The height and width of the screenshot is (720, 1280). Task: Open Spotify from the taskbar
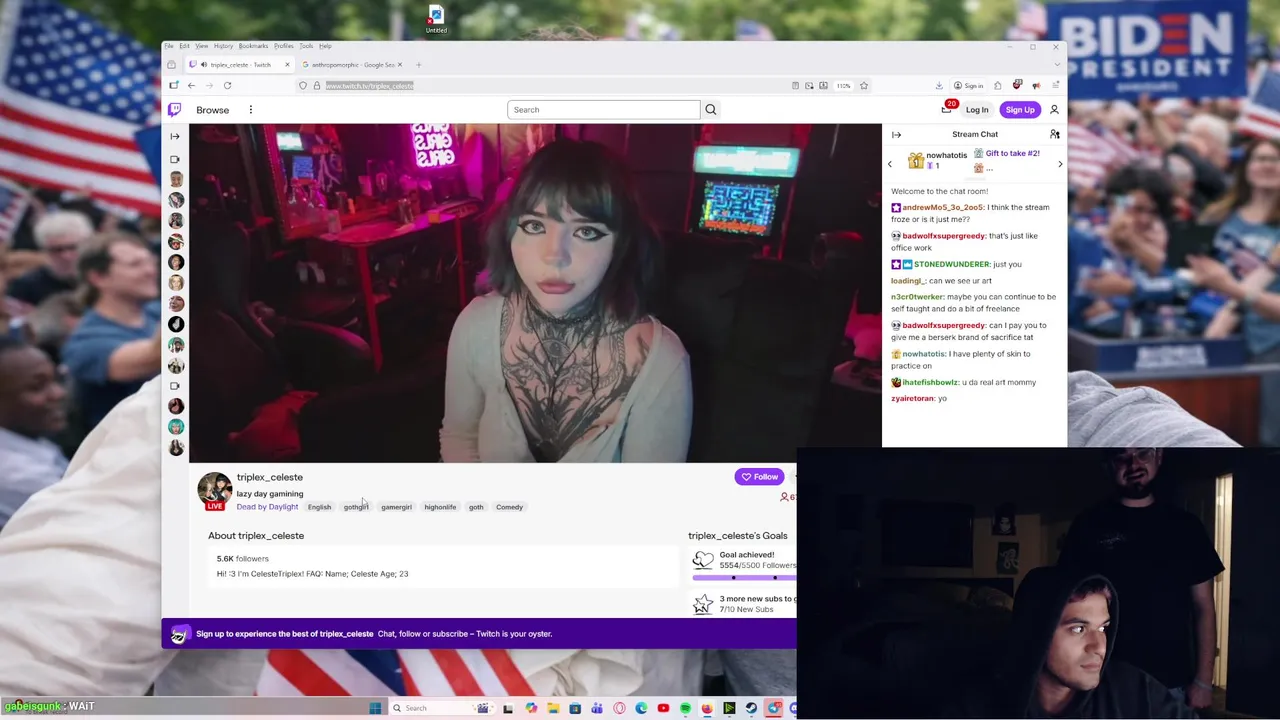(x=685, y=708)
